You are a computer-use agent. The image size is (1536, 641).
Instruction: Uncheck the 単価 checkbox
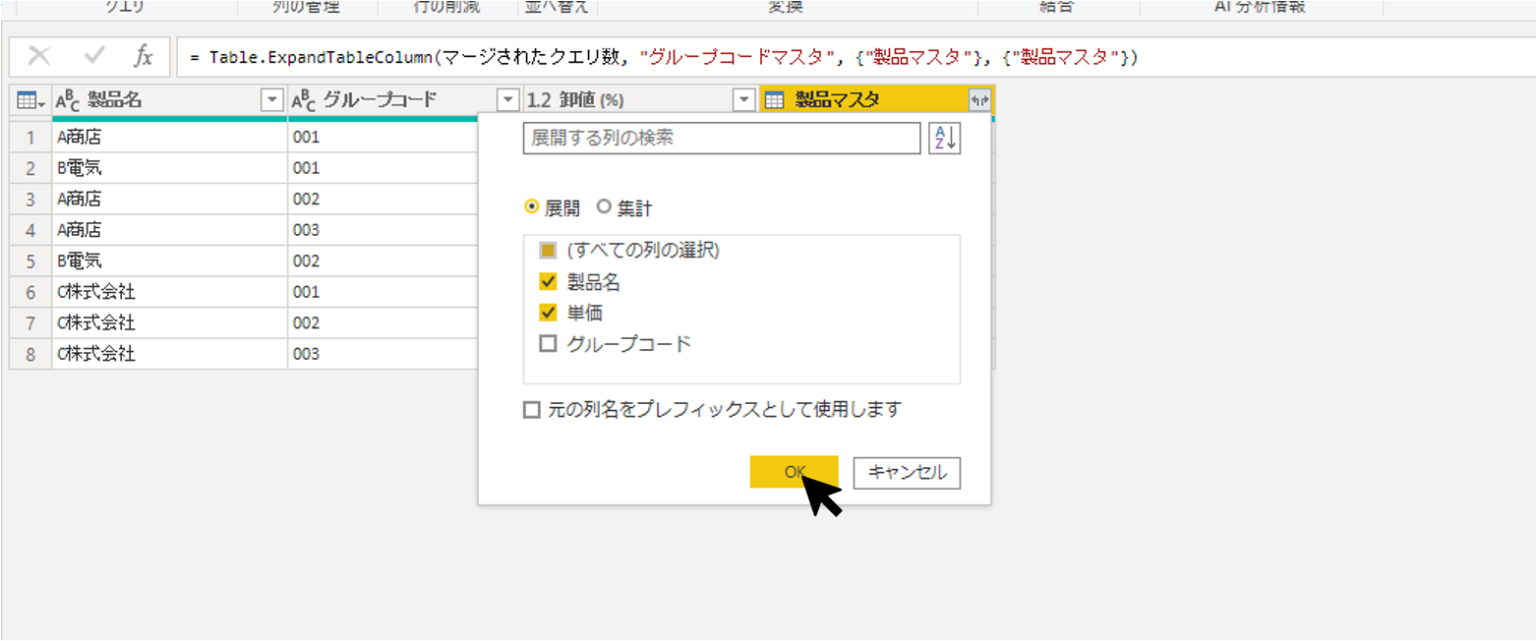pos(548,313)
